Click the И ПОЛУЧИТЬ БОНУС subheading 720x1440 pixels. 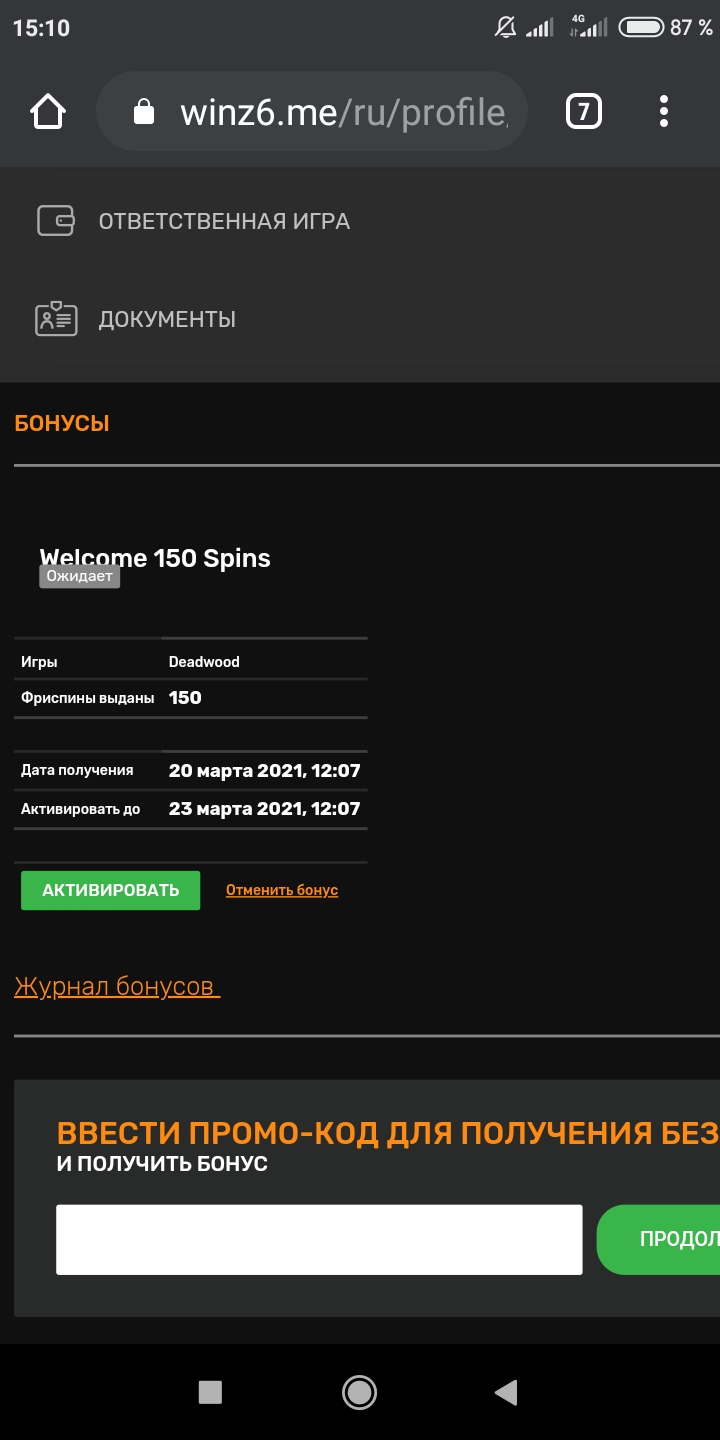[x=162, y=1164]
